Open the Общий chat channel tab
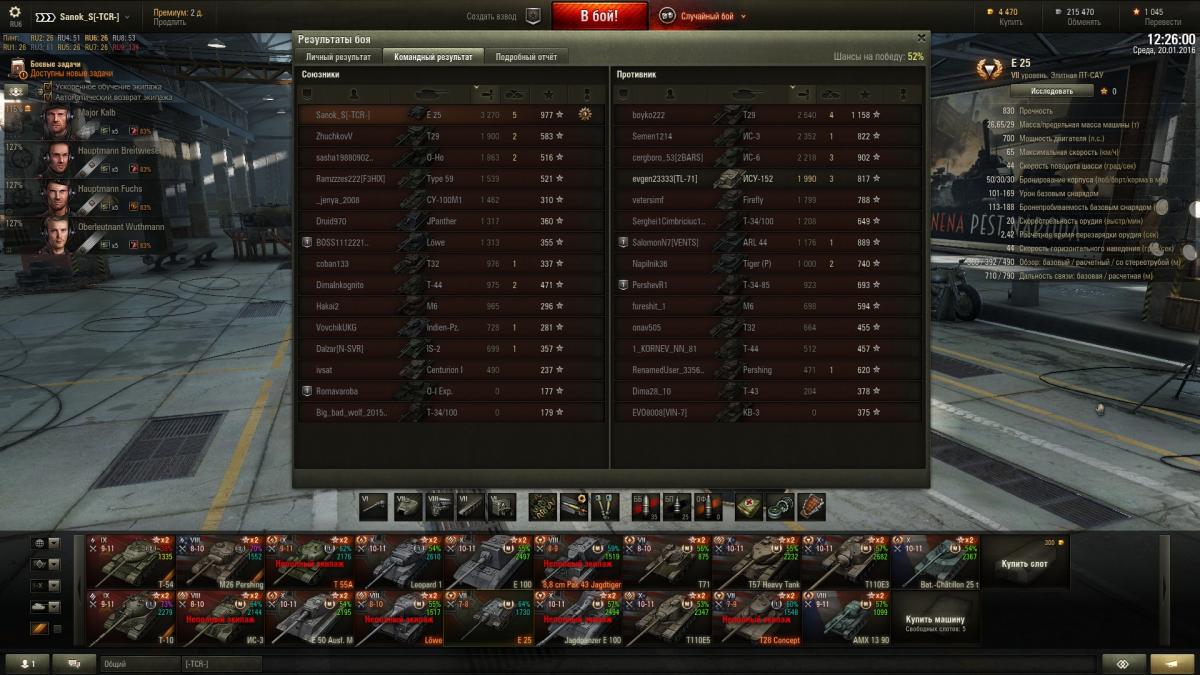The width and height of the screenshot is (1200, 675). (x=138, y=663)
